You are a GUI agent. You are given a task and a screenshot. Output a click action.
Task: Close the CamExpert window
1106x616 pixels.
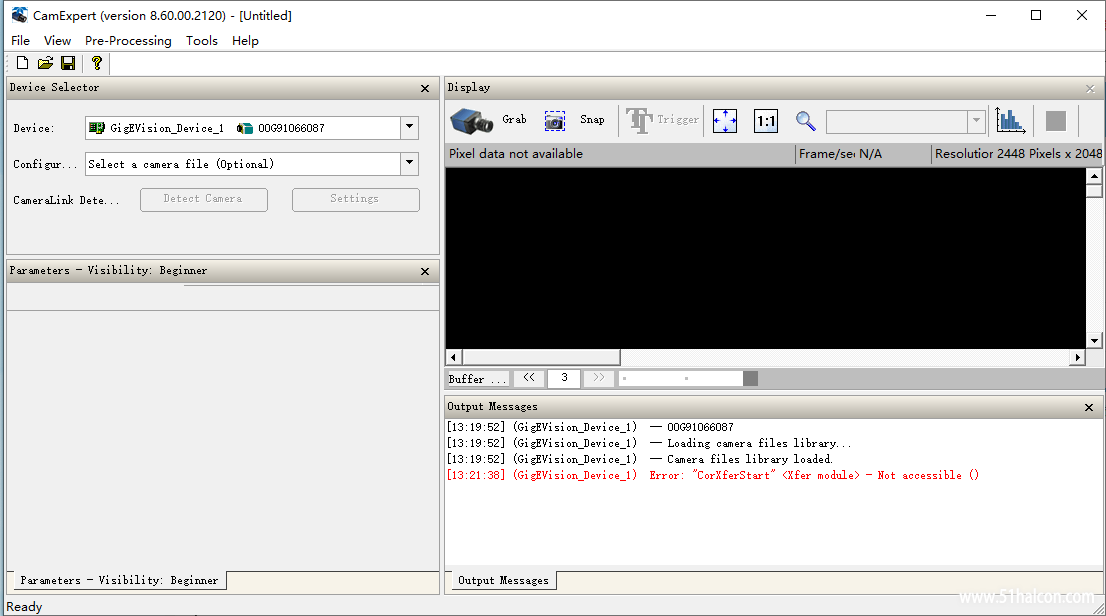click(x=1081, y=16)
